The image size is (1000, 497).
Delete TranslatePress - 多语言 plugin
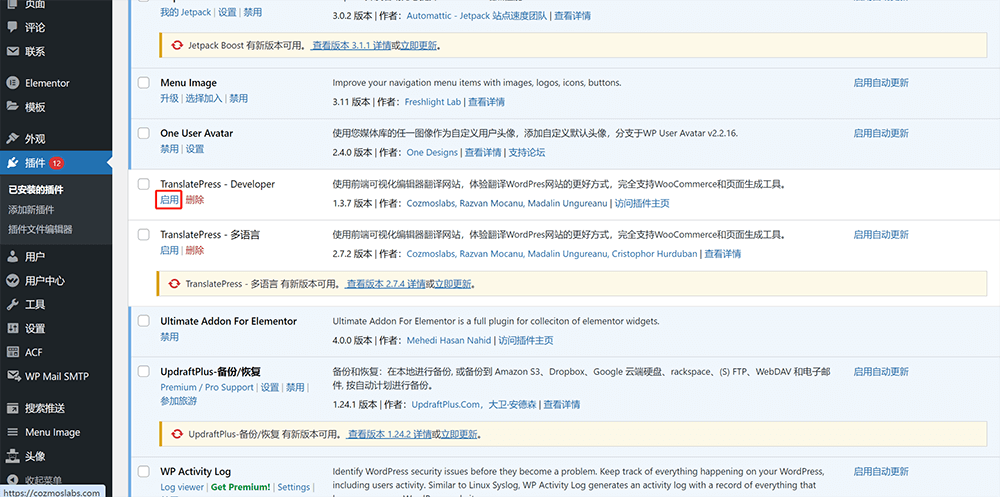coord(195,250)
